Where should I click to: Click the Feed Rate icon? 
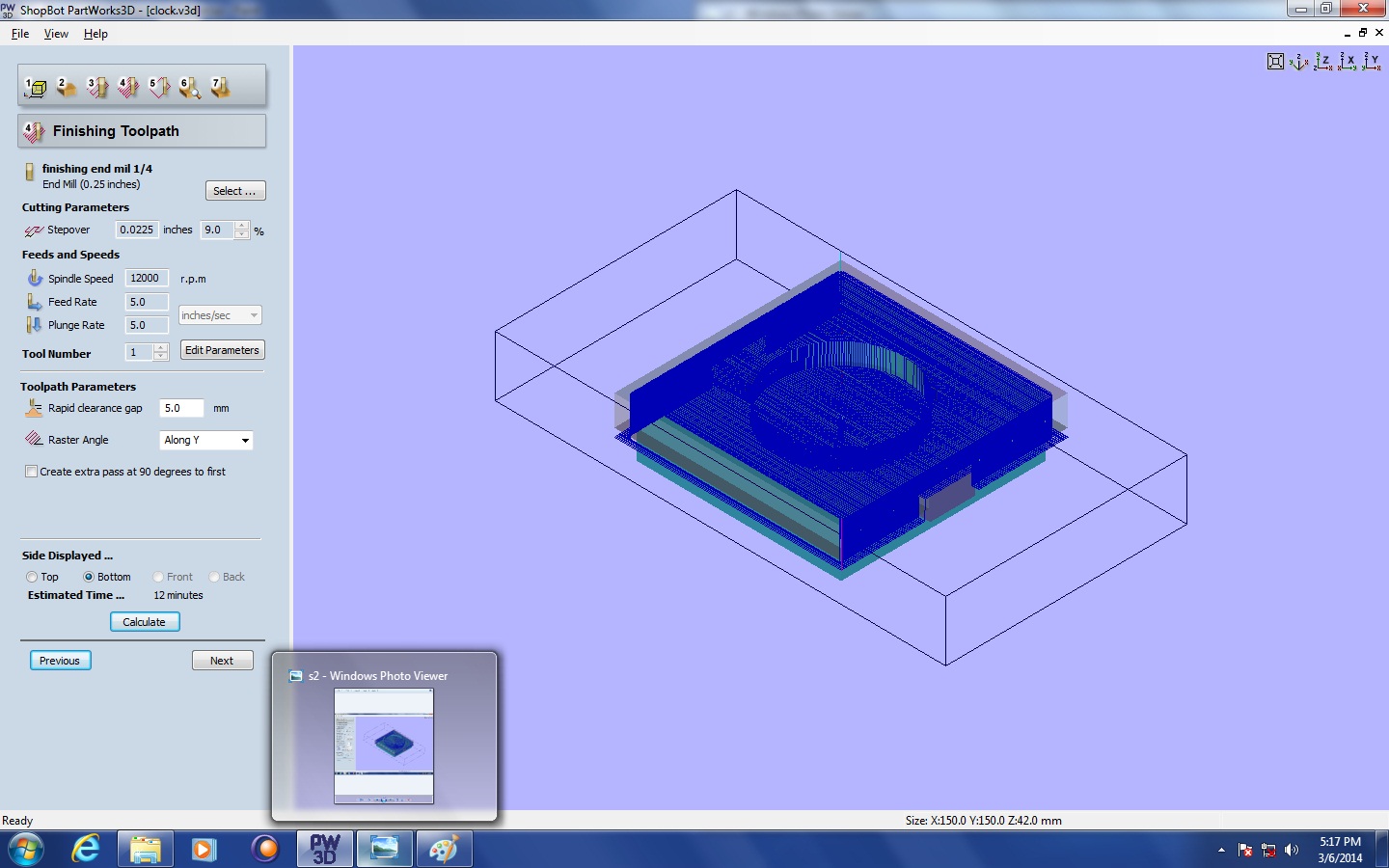click(35, 302)
